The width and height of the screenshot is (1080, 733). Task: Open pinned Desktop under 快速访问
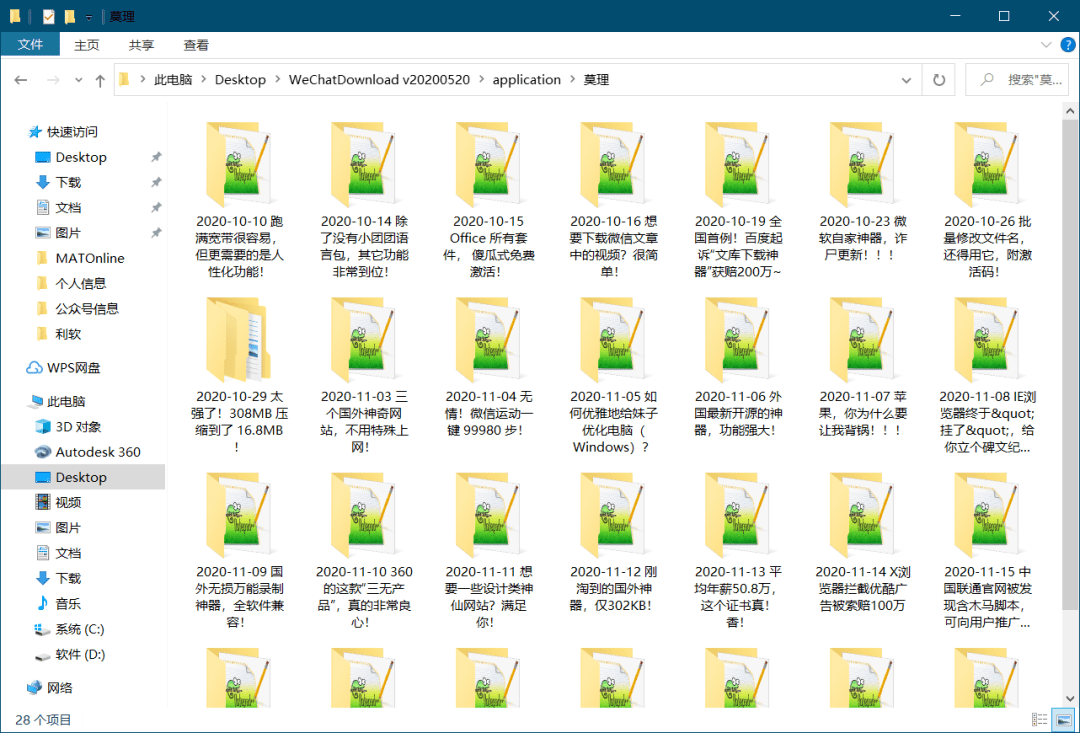coord(81,157)
